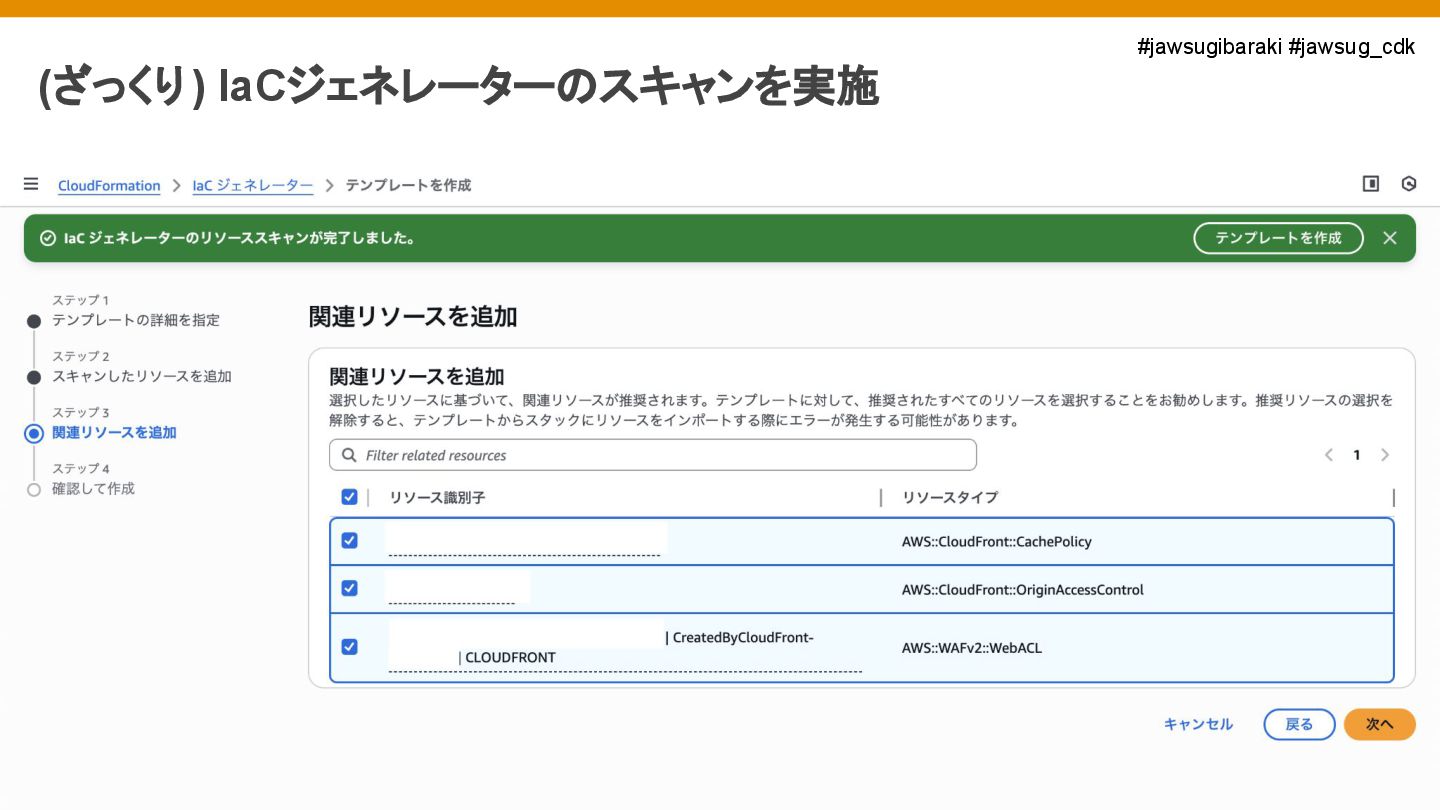Click AWS::CloudFront::OriginAccessControl cell

coord(1023,589)
